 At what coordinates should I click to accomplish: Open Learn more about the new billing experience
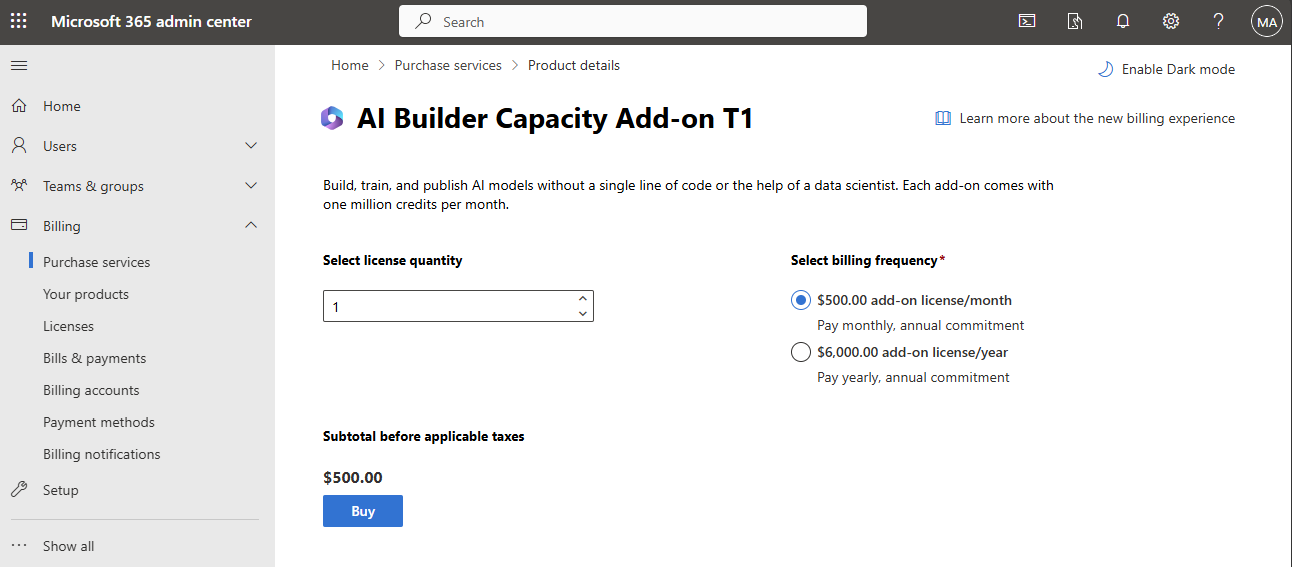coord(1097,118)
